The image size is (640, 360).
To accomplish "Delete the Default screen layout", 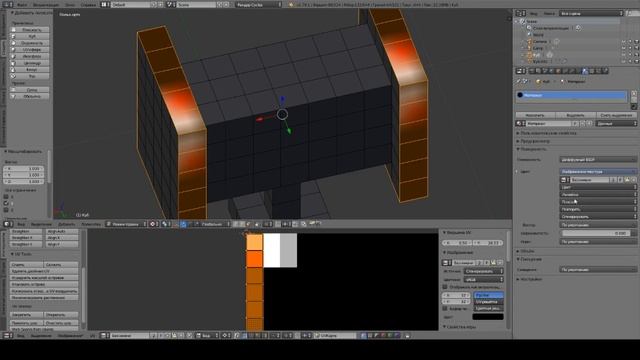I will tap(161, 4).
